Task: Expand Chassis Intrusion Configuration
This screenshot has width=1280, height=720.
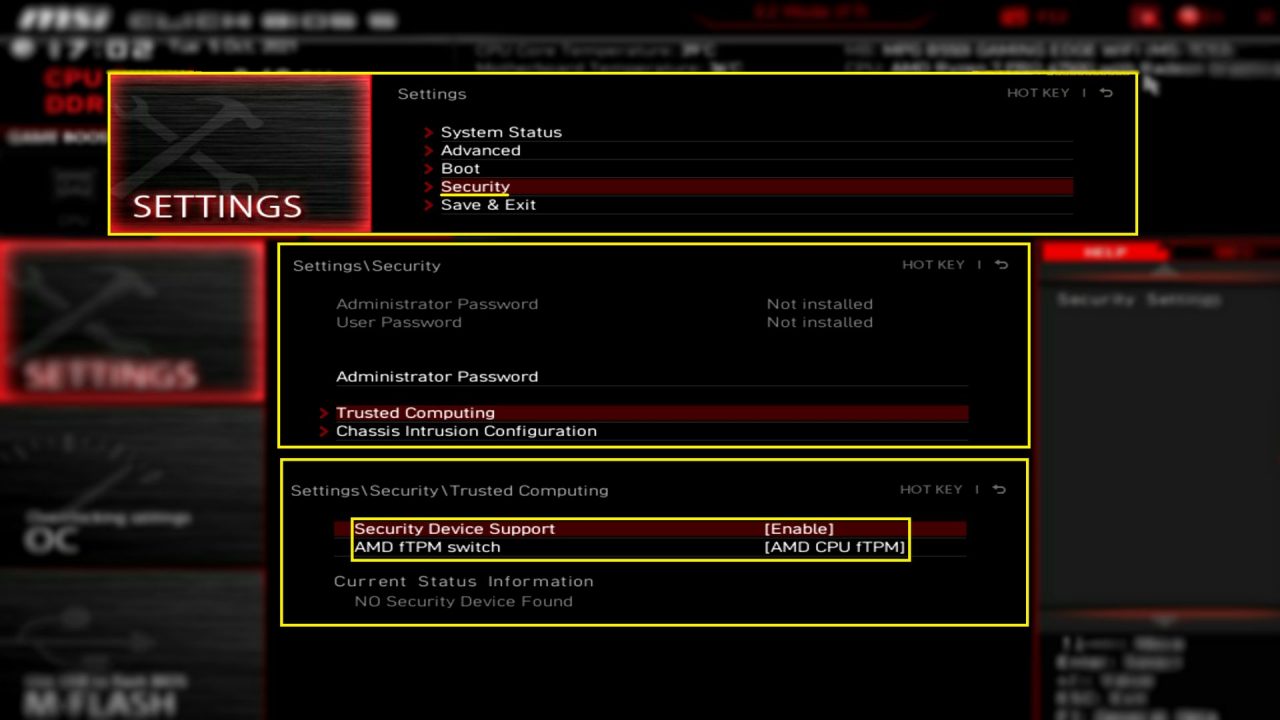Action: pos(466,431)
